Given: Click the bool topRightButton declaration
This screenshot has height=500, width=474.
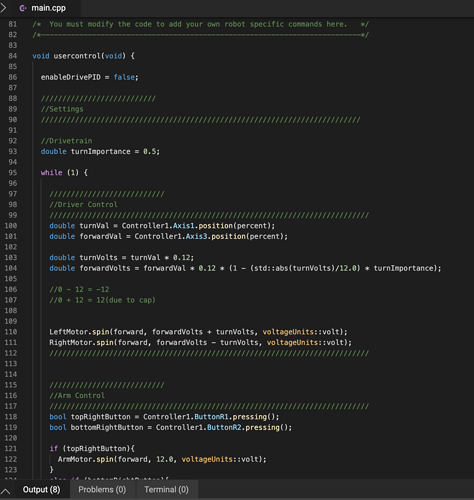Looking at the screenshot, I should pos(164,417).
